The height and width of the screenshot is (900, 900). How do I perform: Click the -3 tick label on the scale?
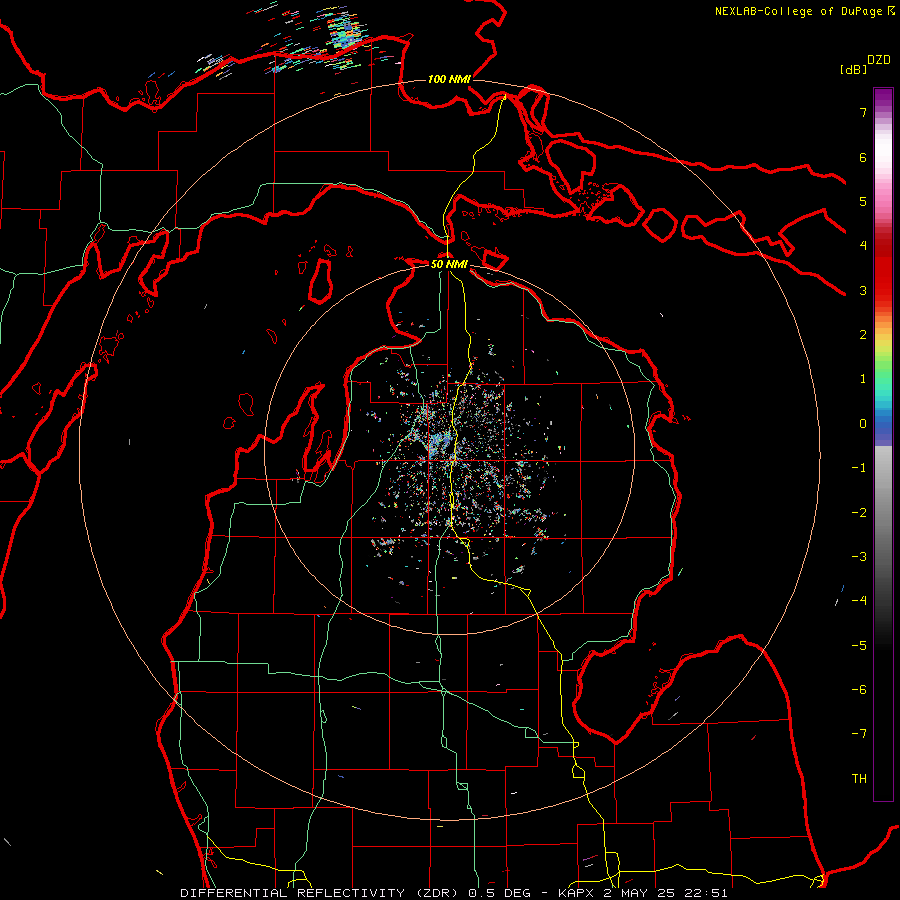[859, 557]
